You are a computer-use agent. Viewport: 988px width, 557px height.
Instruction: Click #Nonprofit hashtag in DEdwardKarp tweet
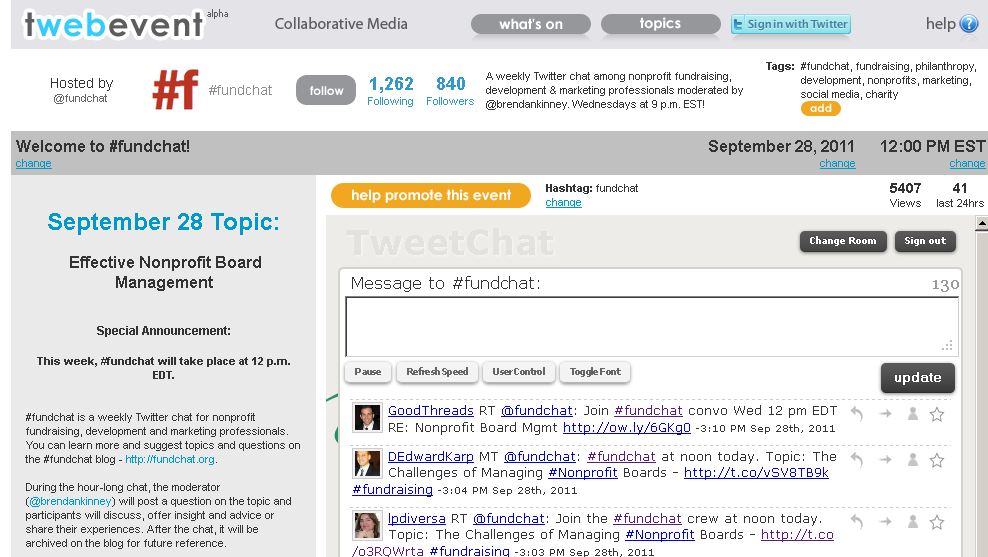tap(582, 473)
